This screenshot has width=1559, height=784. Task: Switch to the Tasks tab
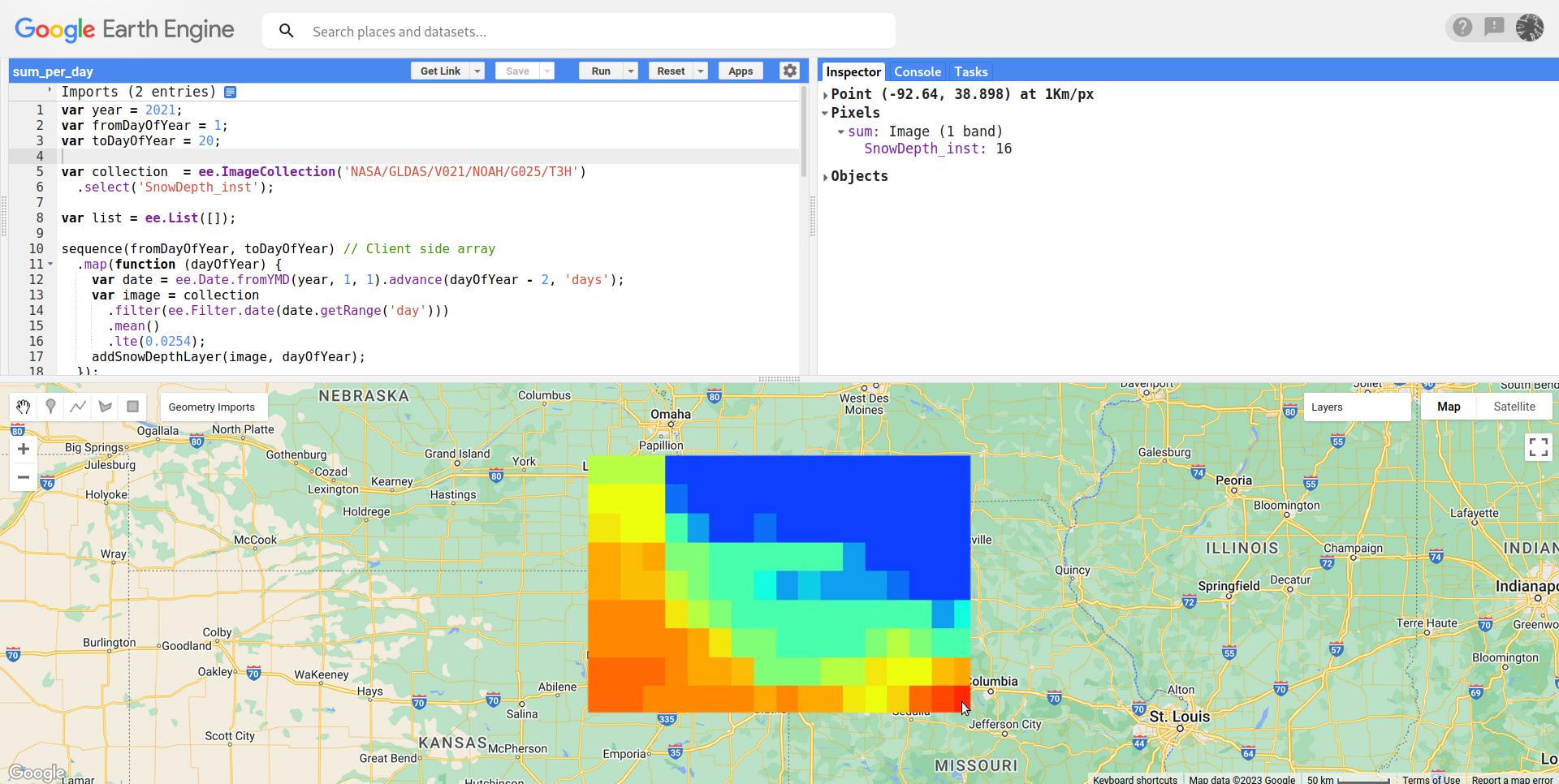[971, 71]
